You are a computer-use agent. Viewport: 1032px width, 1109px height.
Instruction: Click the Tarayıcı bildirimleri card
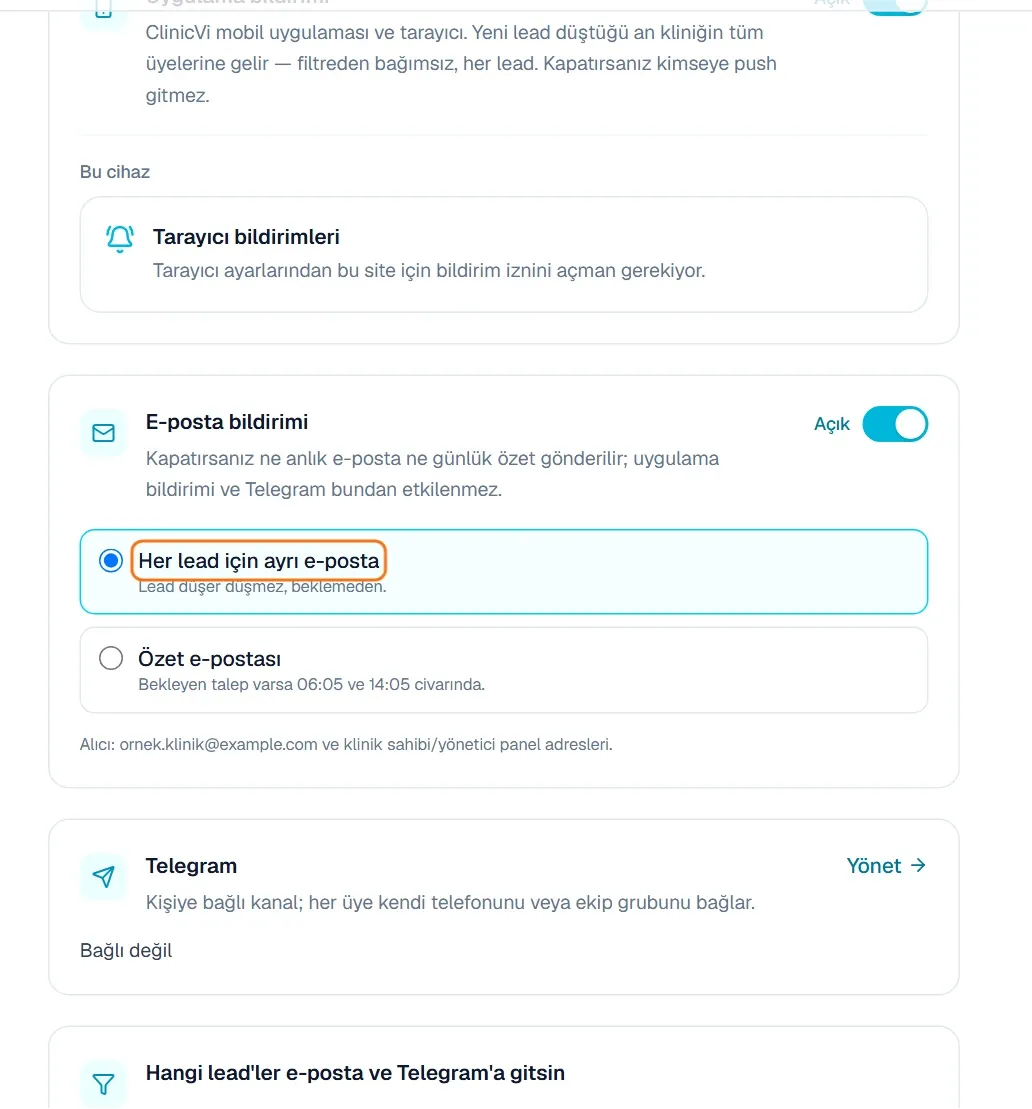504,255
